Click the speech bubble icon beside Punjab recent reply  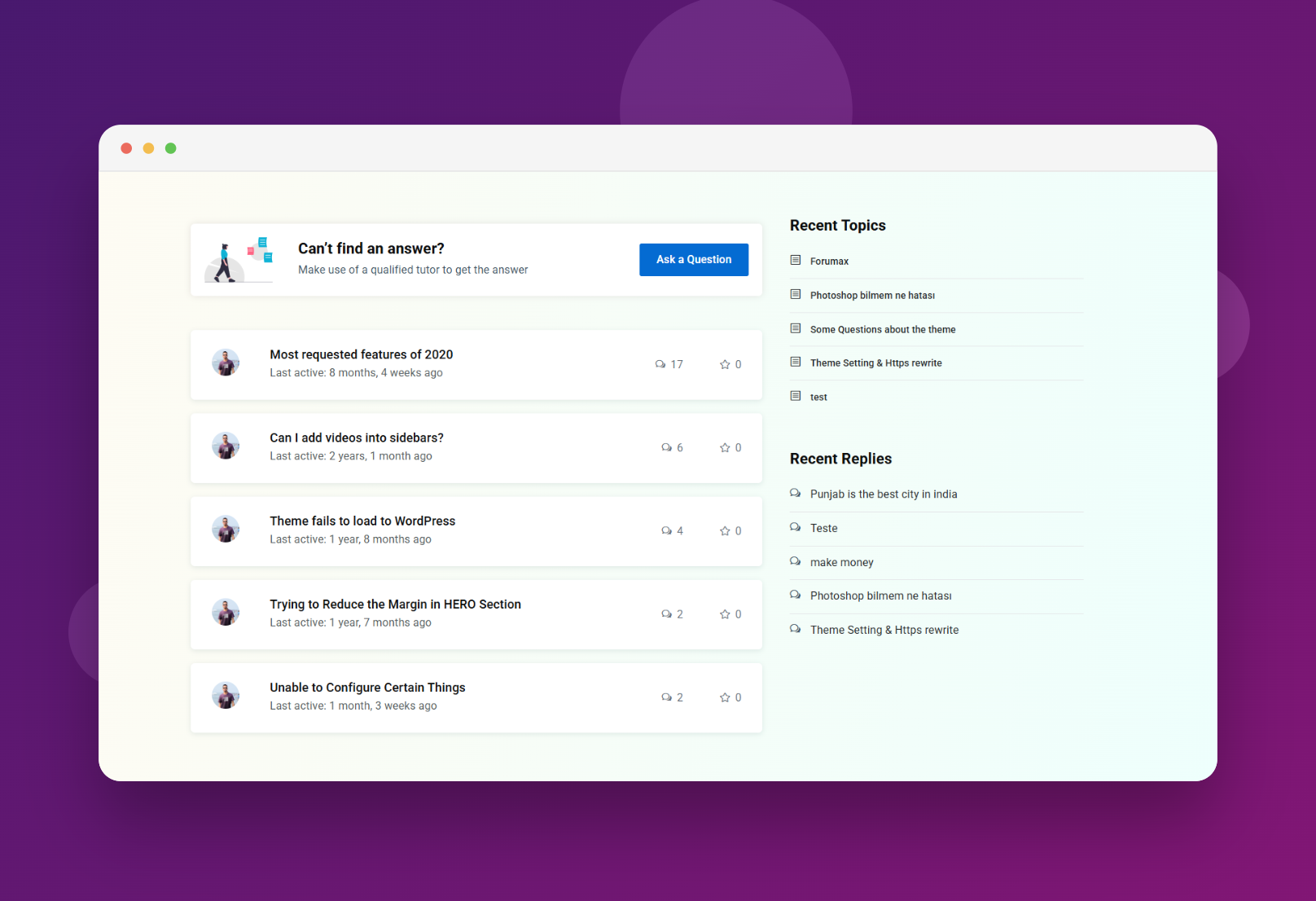(x=796, y=493)
